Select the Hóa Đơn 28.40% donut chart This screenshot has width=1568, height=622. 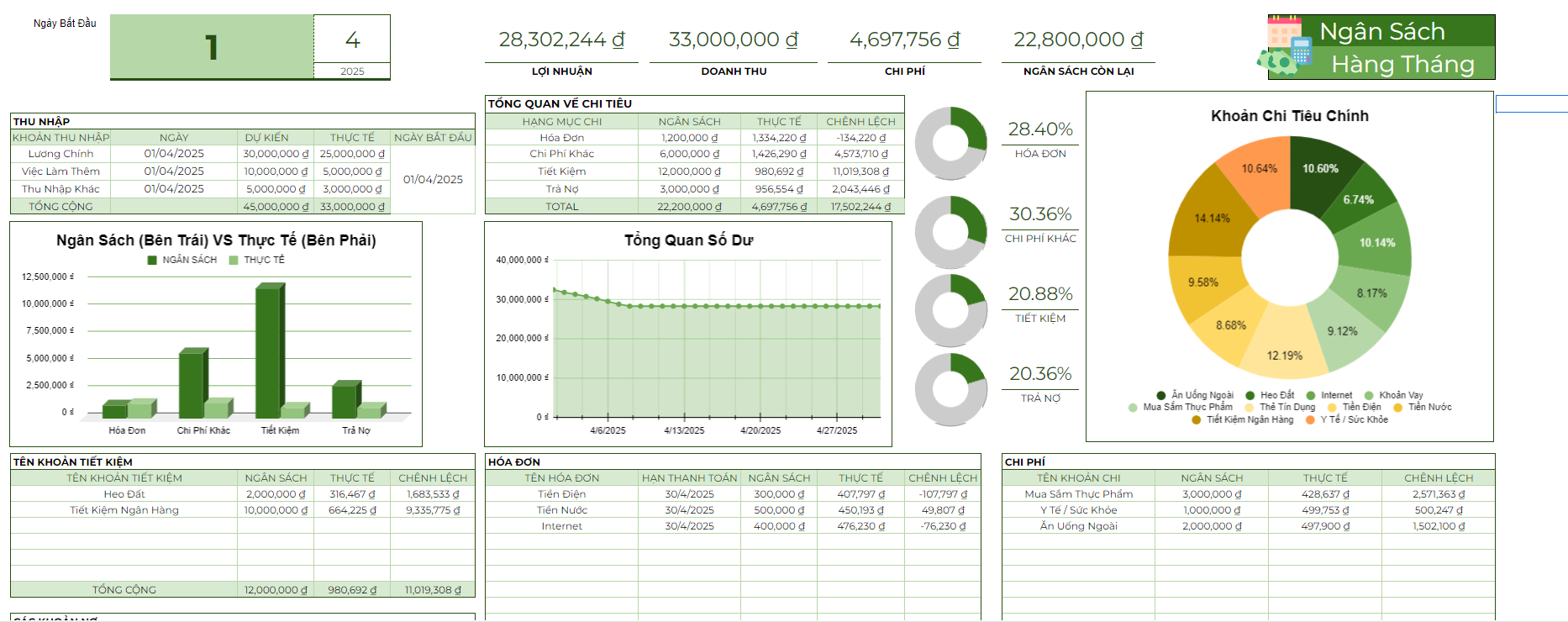[x=950, y=143]
